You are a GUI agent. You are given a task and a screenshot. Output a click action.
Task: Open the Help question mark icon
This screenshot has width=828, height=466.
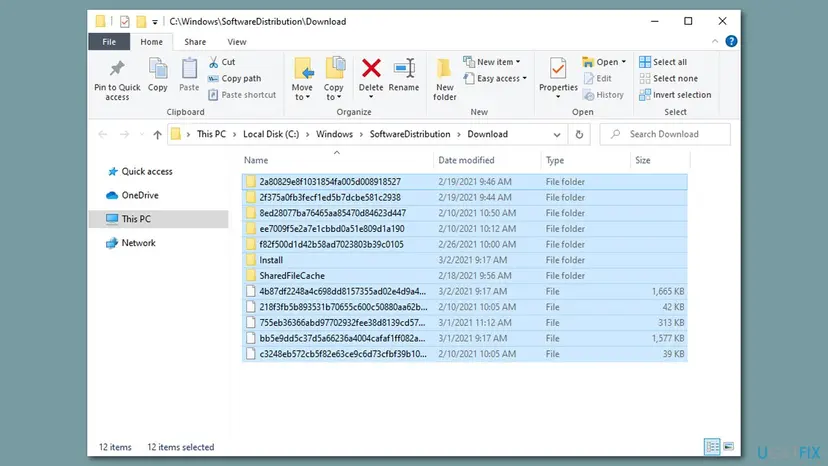click(731, 41)
